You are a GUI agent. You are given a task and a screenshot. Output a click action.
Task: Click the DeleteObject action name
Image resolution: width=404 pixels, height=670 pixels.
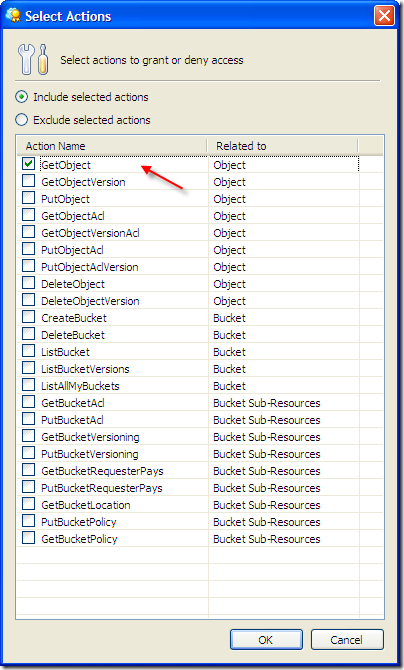(x=73, y=284)
